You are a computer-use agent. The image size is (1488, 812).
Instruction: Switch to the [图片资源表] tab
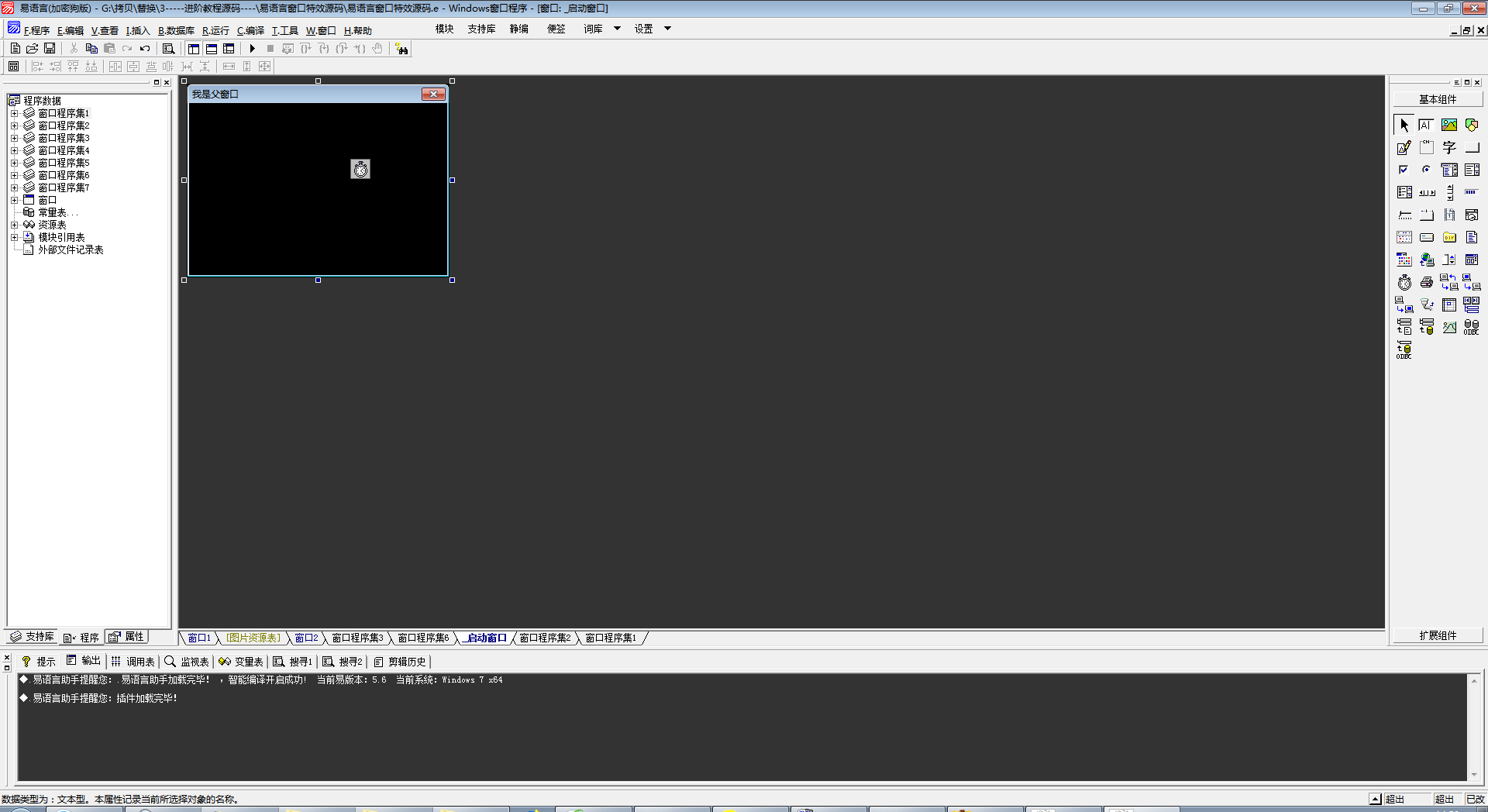(x=253, y=638)
